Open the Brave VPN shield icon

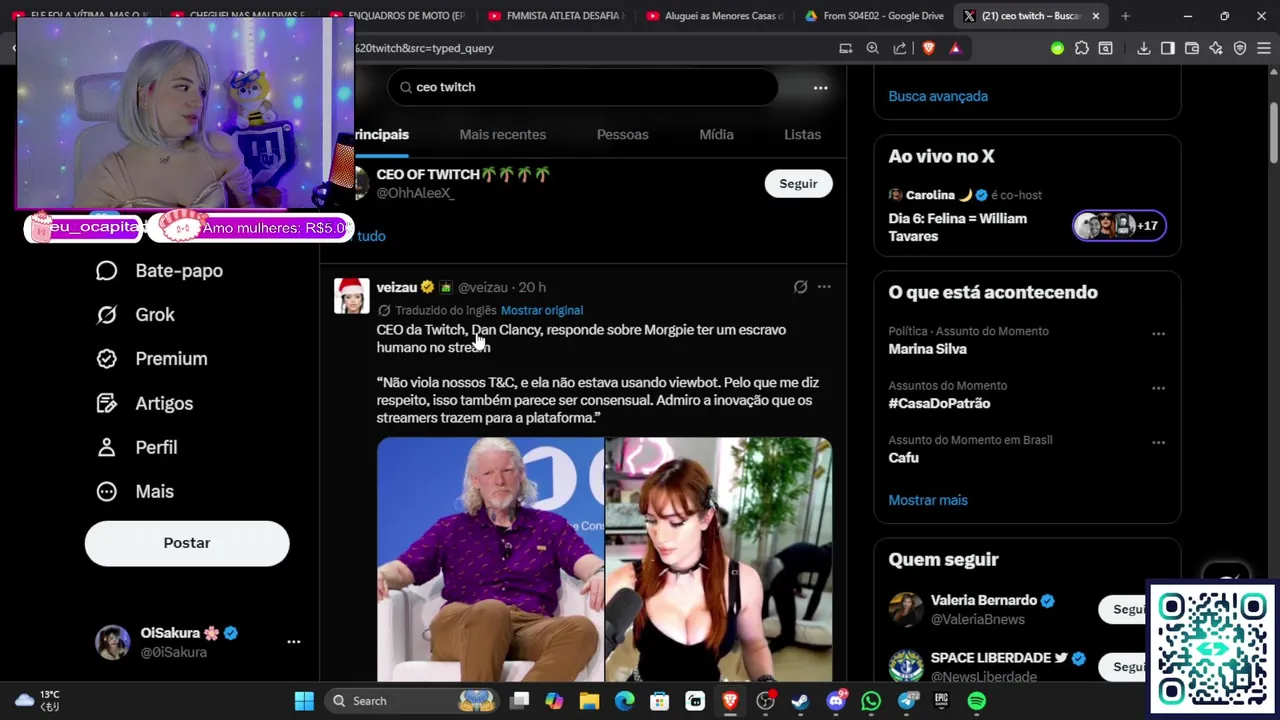pos(1240,48)
